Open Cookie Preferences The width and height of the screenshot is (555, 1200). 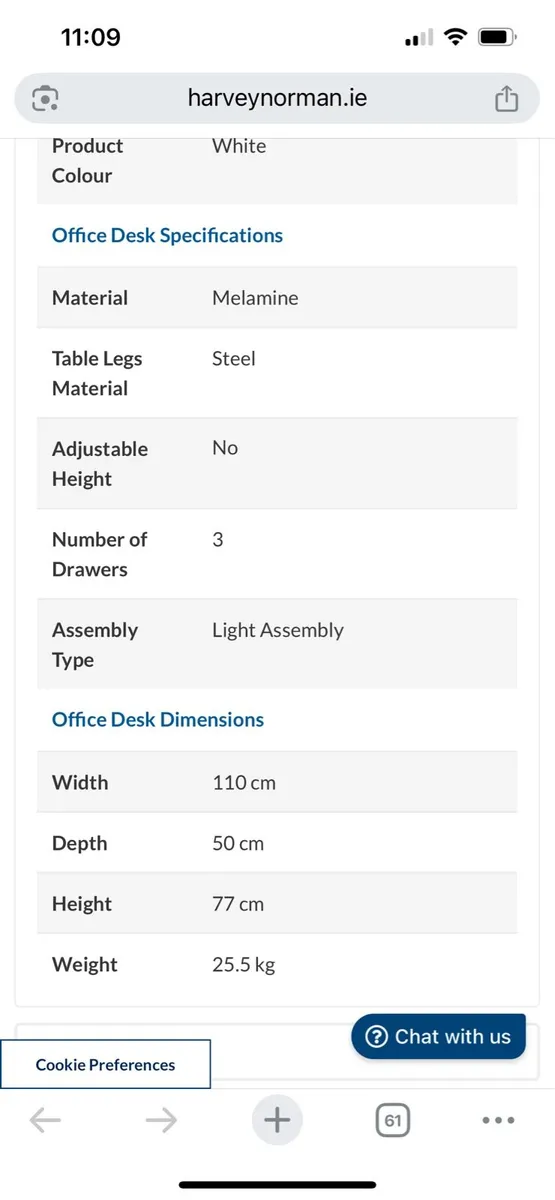point(105,1065)
